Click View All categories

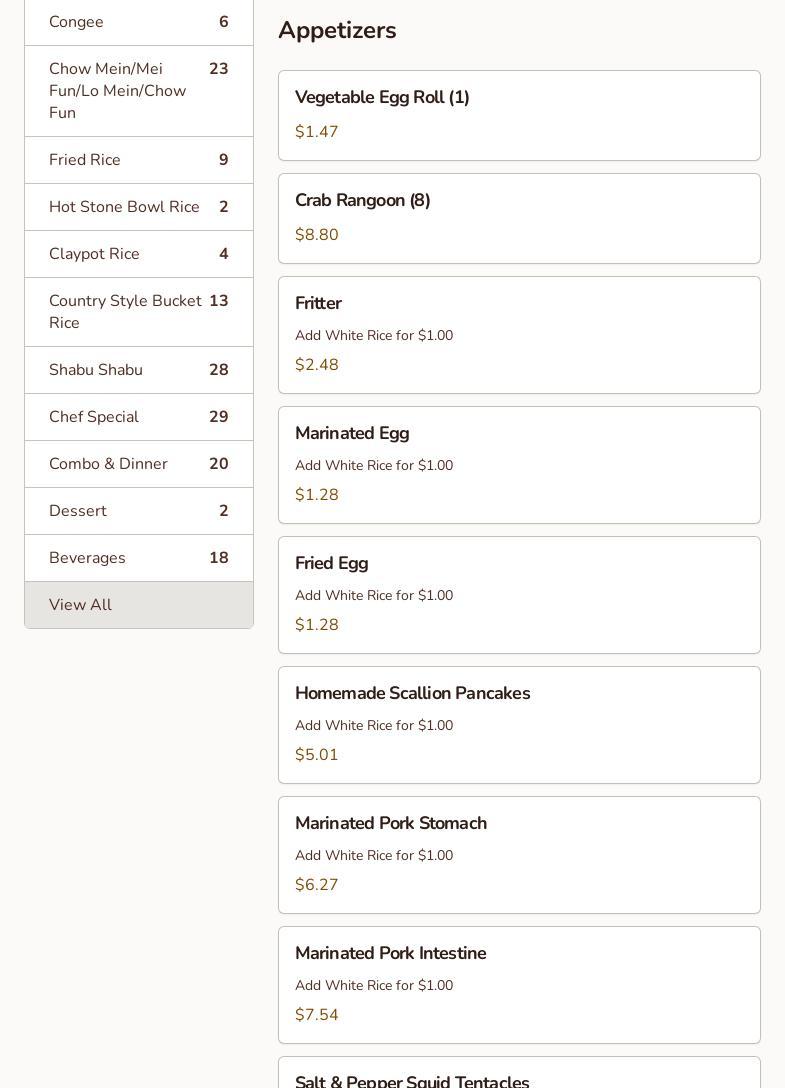(x=138, y=605)
